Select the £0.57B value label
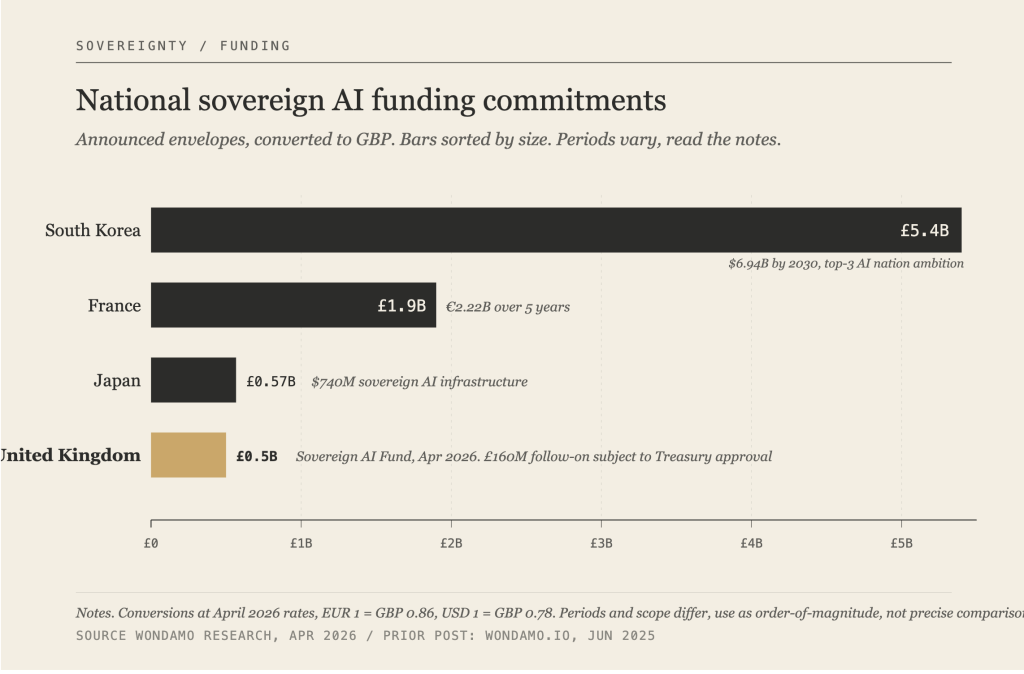The width and height of the screenshot is (1024, 674). point(271,381)
